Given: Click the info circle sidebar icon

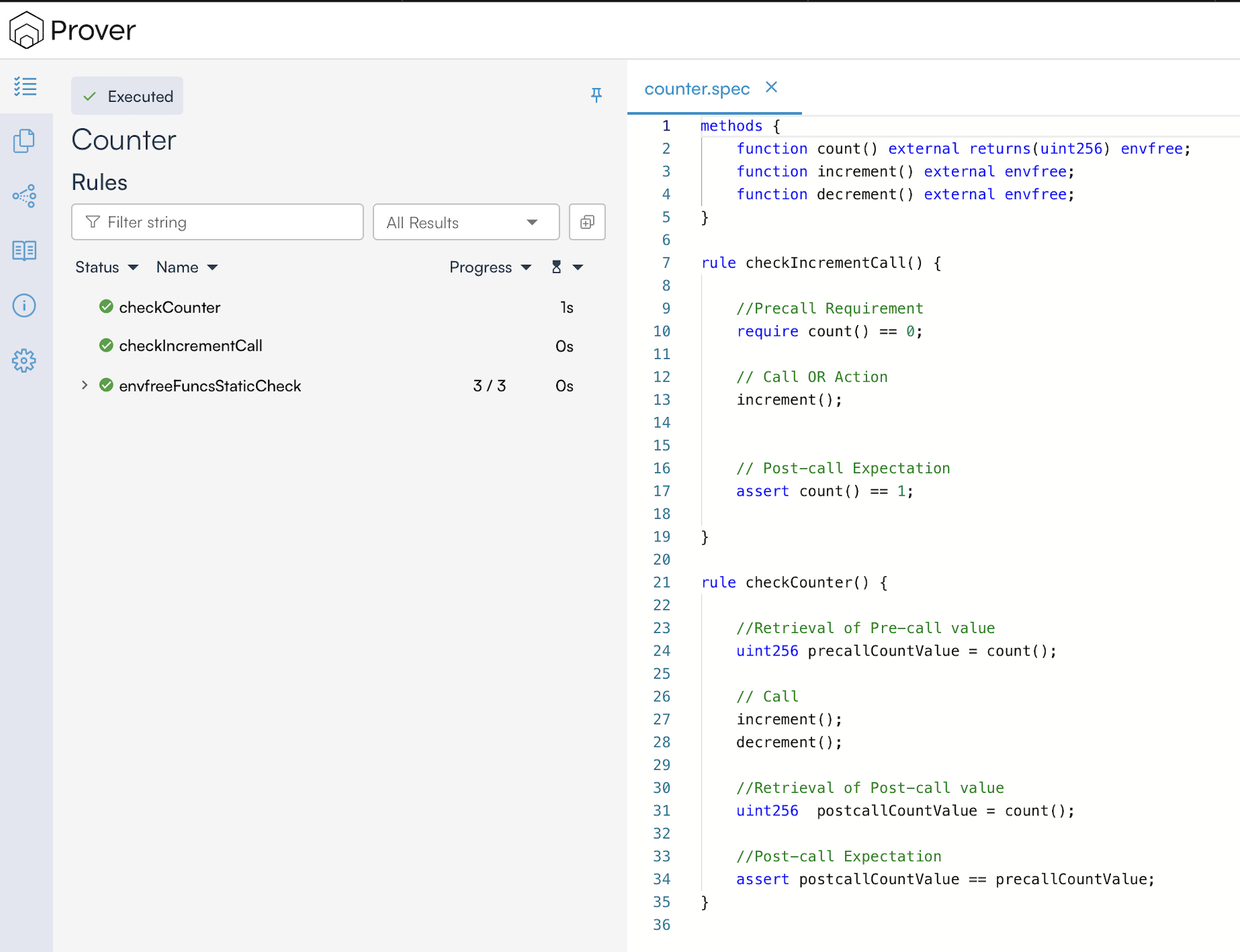Looking at the screenshot, I should [x=24, y=306].
